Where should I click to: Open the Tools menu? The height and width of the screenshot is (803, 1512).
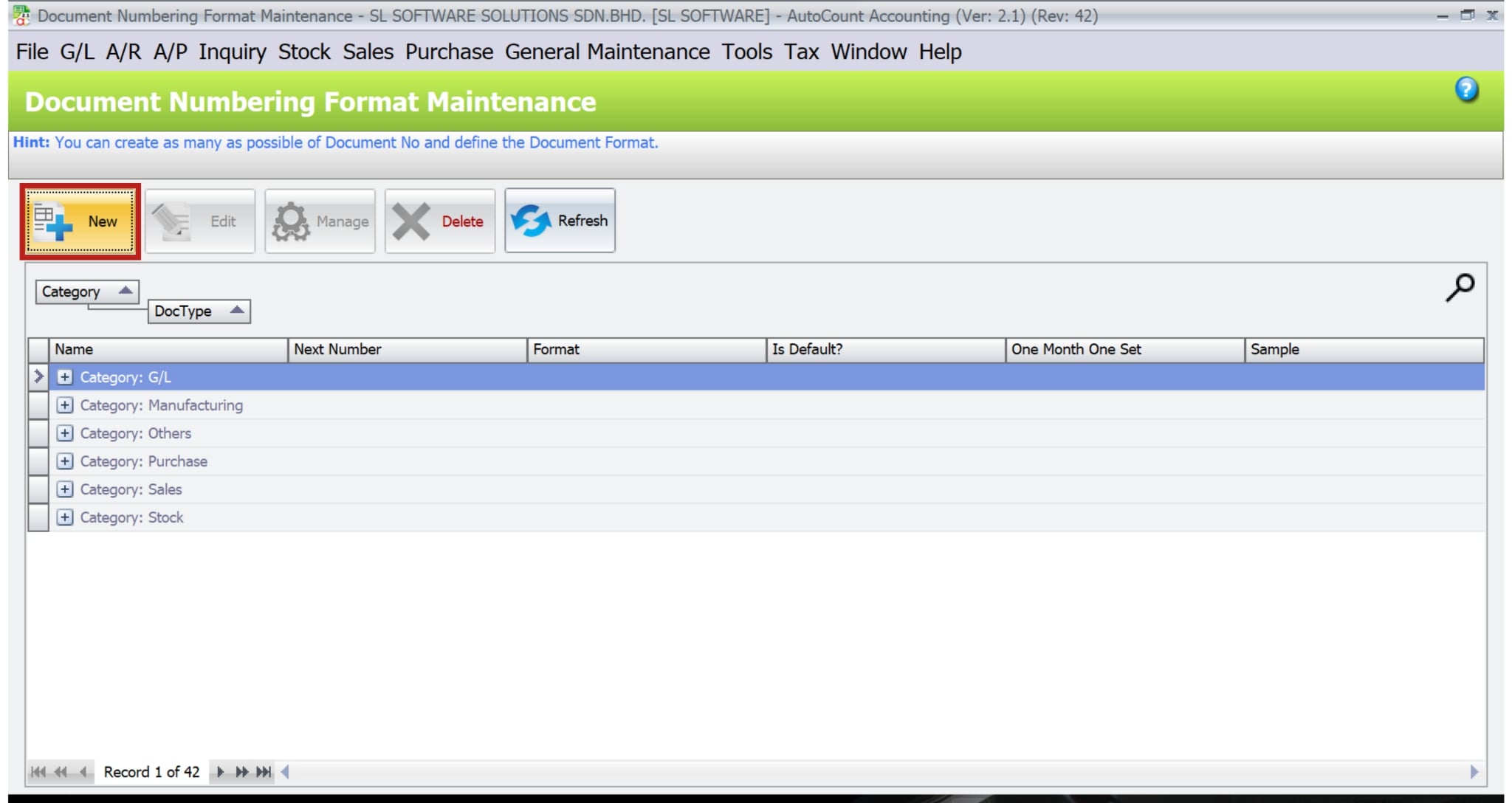tap(746, 52)
